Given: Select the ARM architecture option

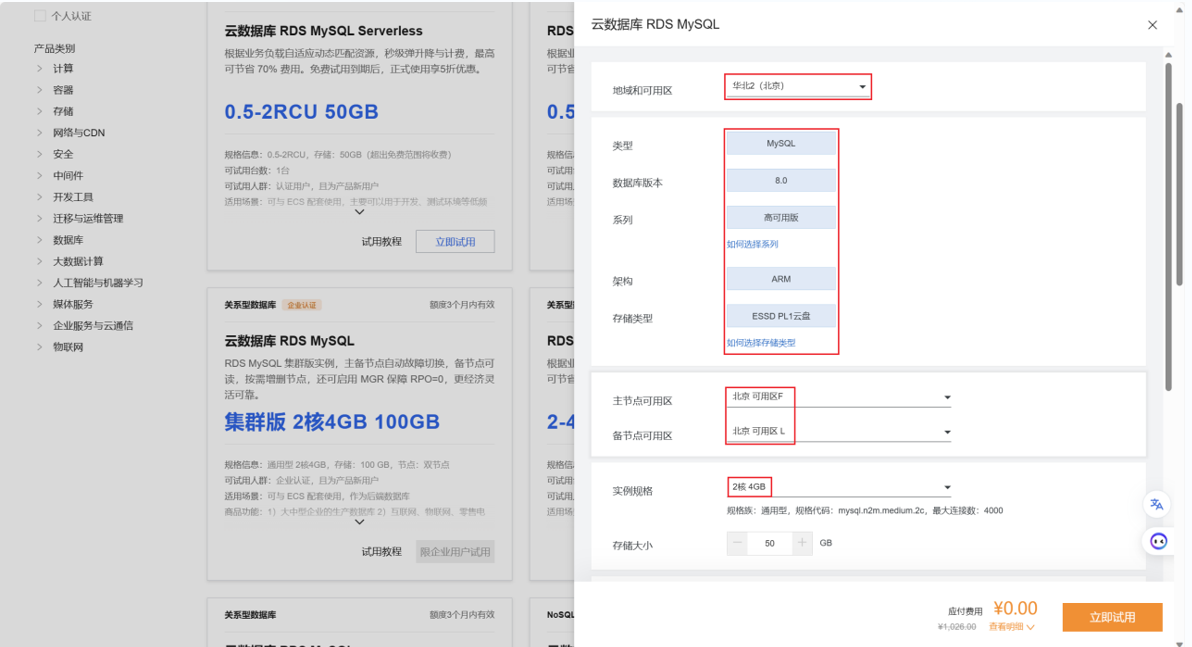Looking at the screenshot, I should pyautogui.click(x=781, y=279).
